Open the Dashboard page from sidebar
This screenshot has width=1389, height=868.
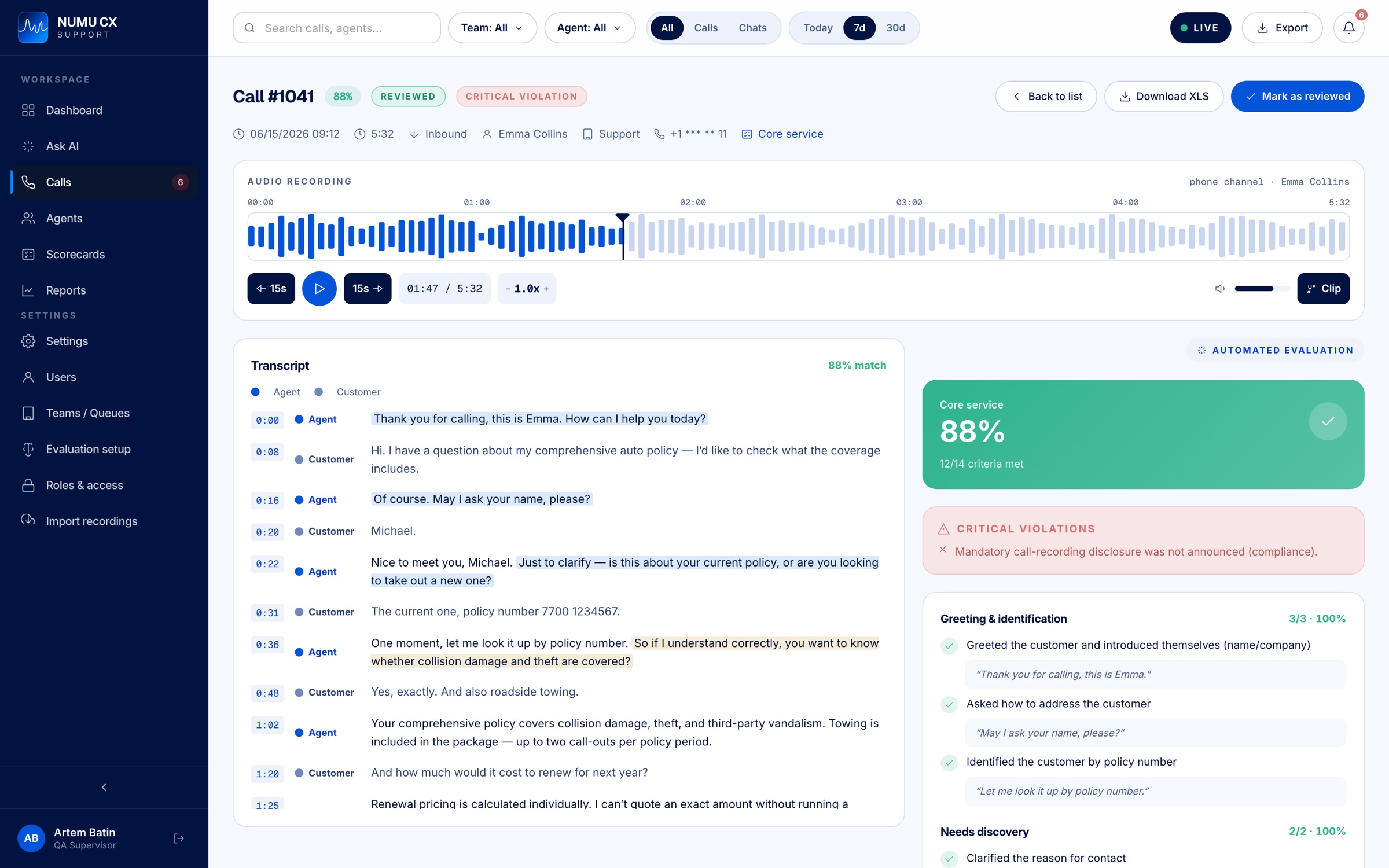pyautogui.click(x=104, y=110)
